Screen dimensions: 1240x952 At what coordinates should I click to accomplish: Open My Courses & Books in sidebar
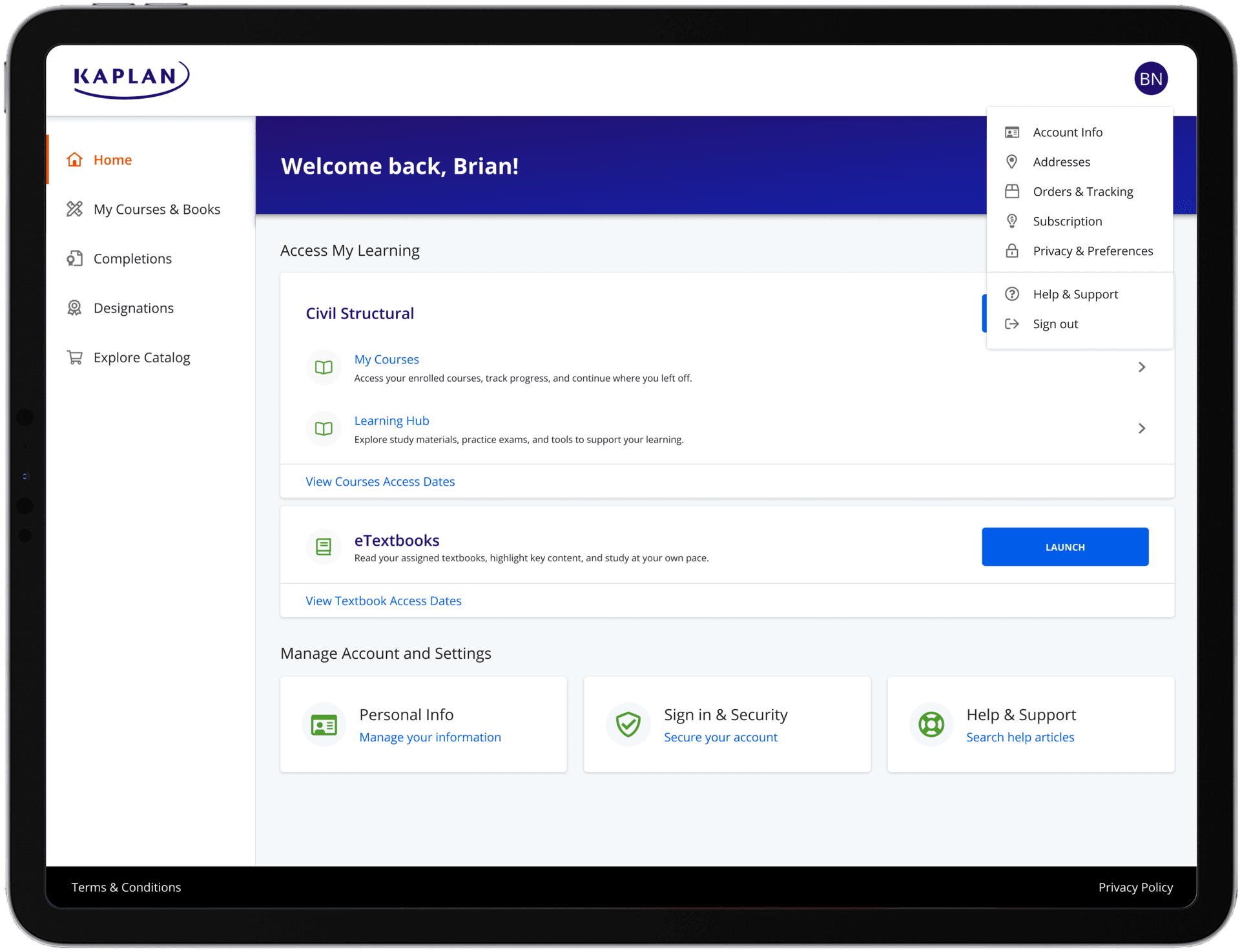150,209
